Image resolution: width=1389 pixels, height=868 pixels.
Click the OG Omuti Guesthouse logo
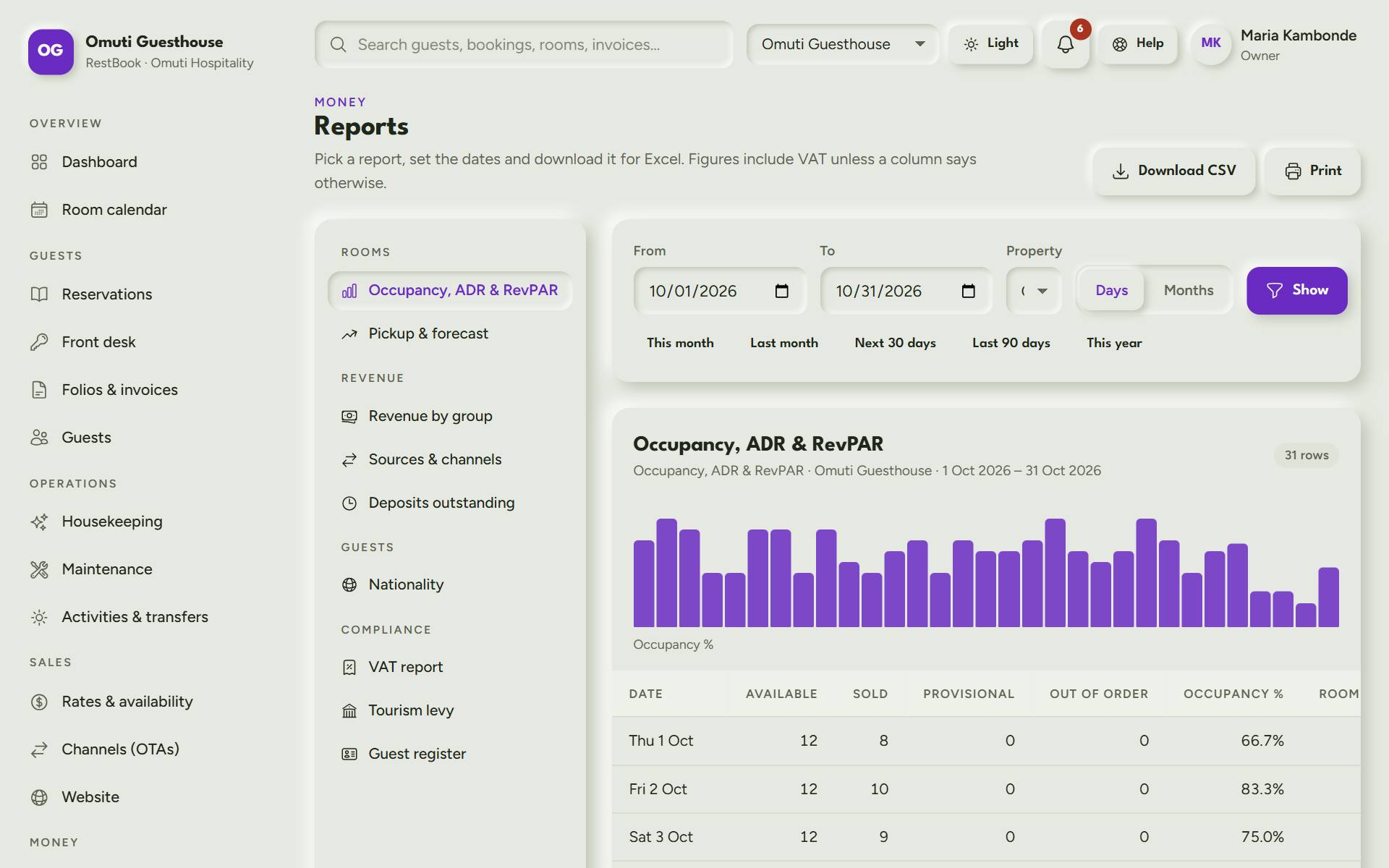click(51, 51)
